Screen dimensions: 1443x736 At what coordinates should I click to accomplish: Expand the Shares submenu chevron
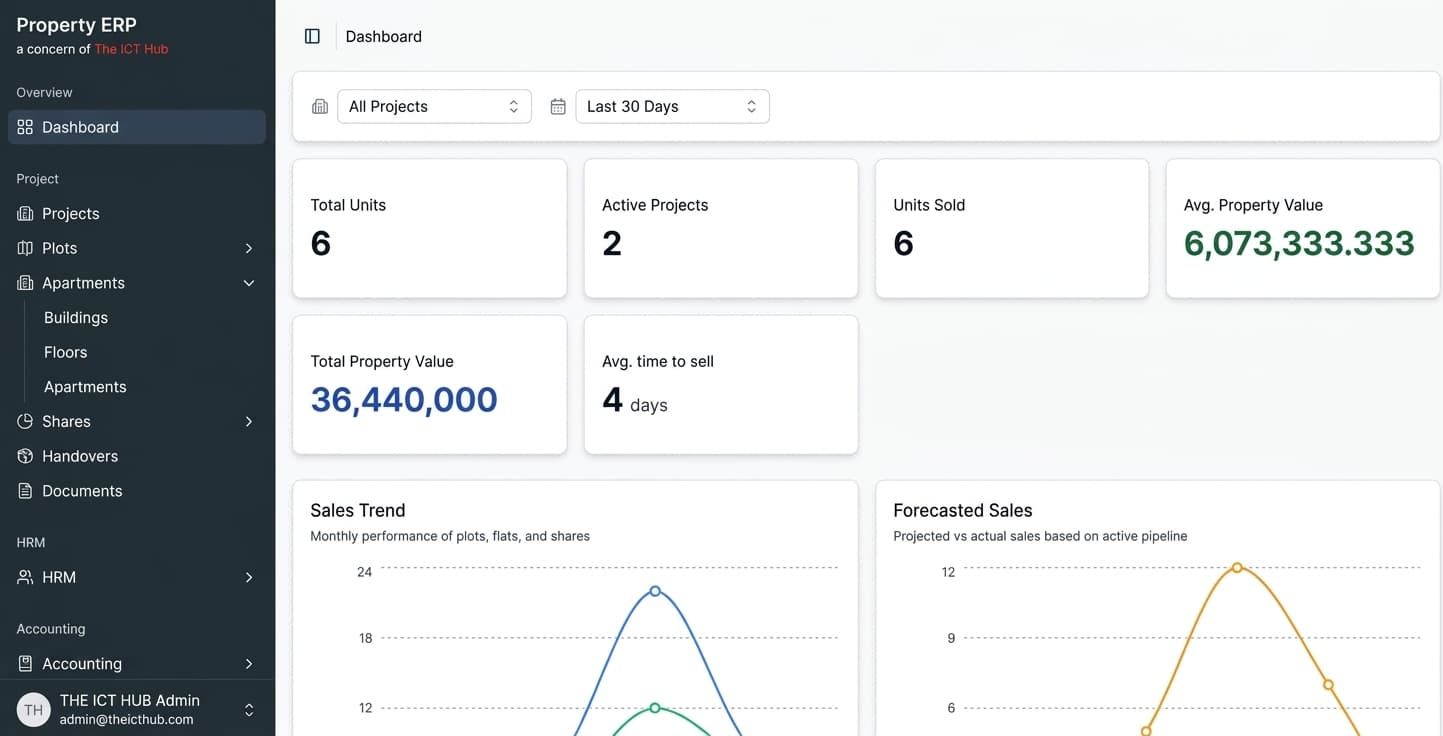pyautogui.click(x=249, y=421)
